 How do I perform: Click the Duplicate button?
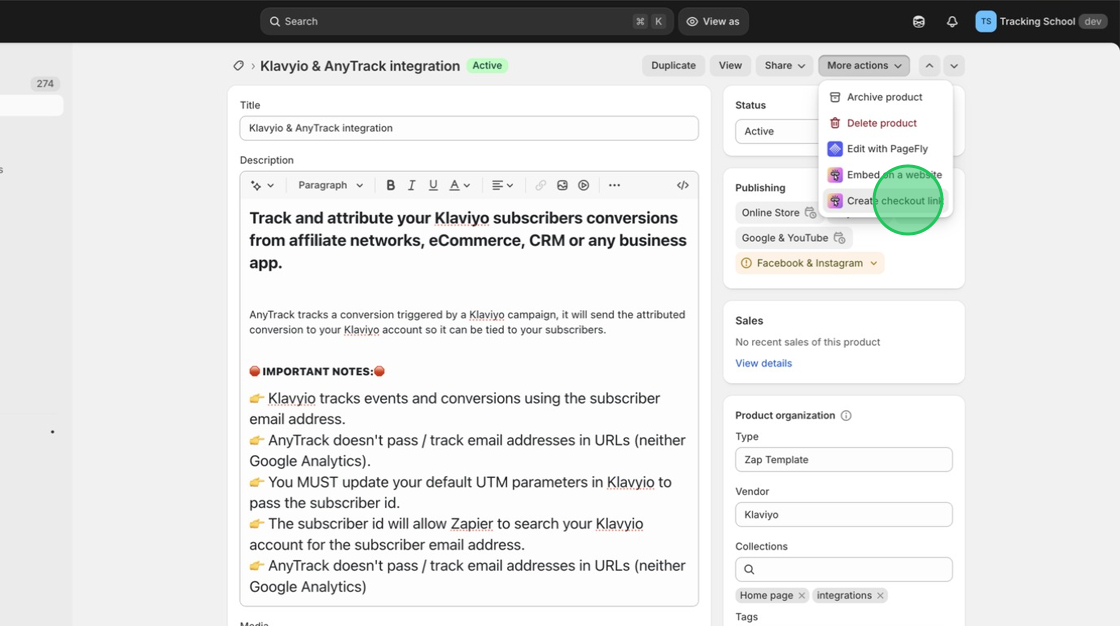tap(673, 66)
